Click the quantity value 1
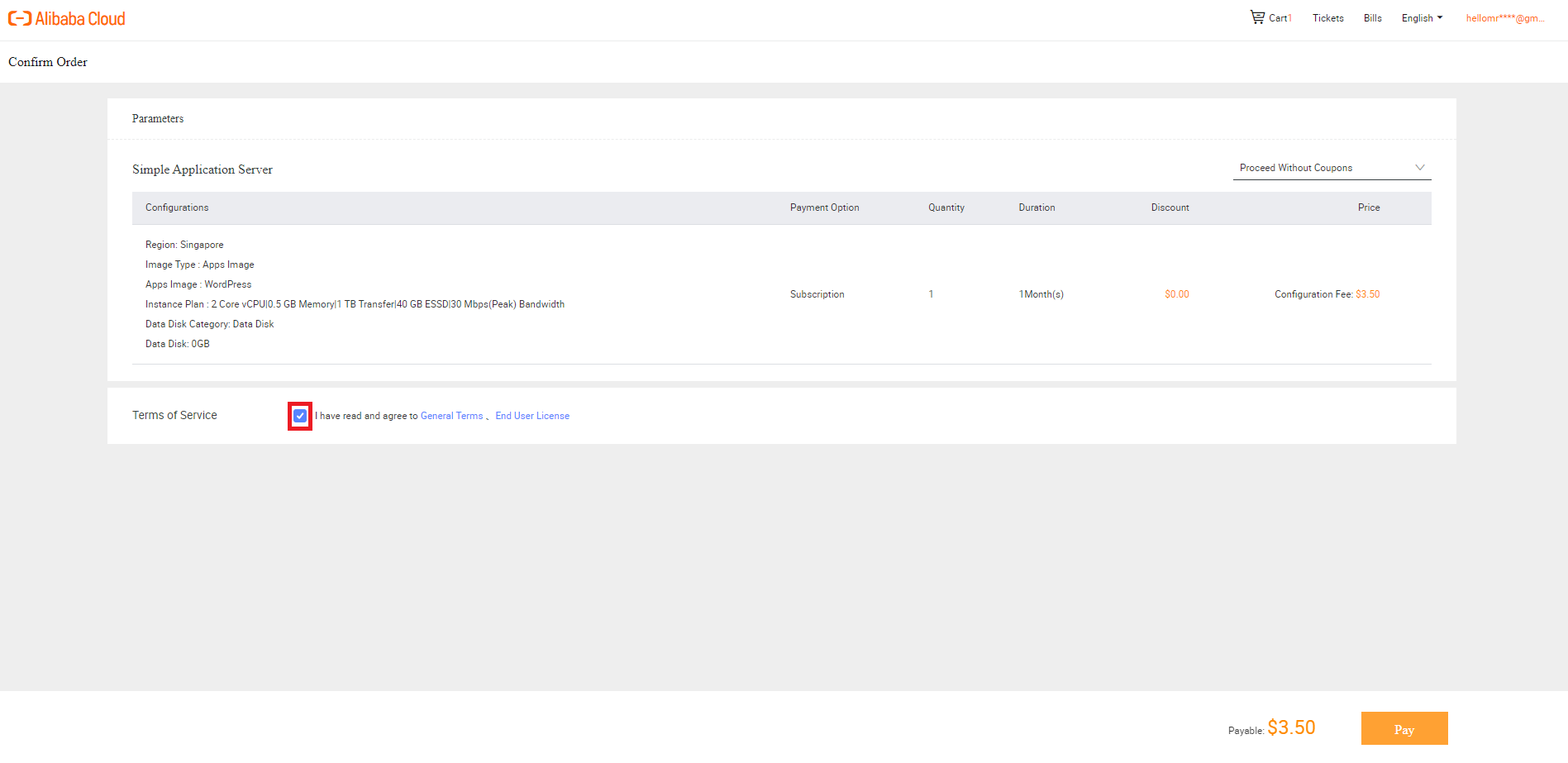 click(931, 294)
